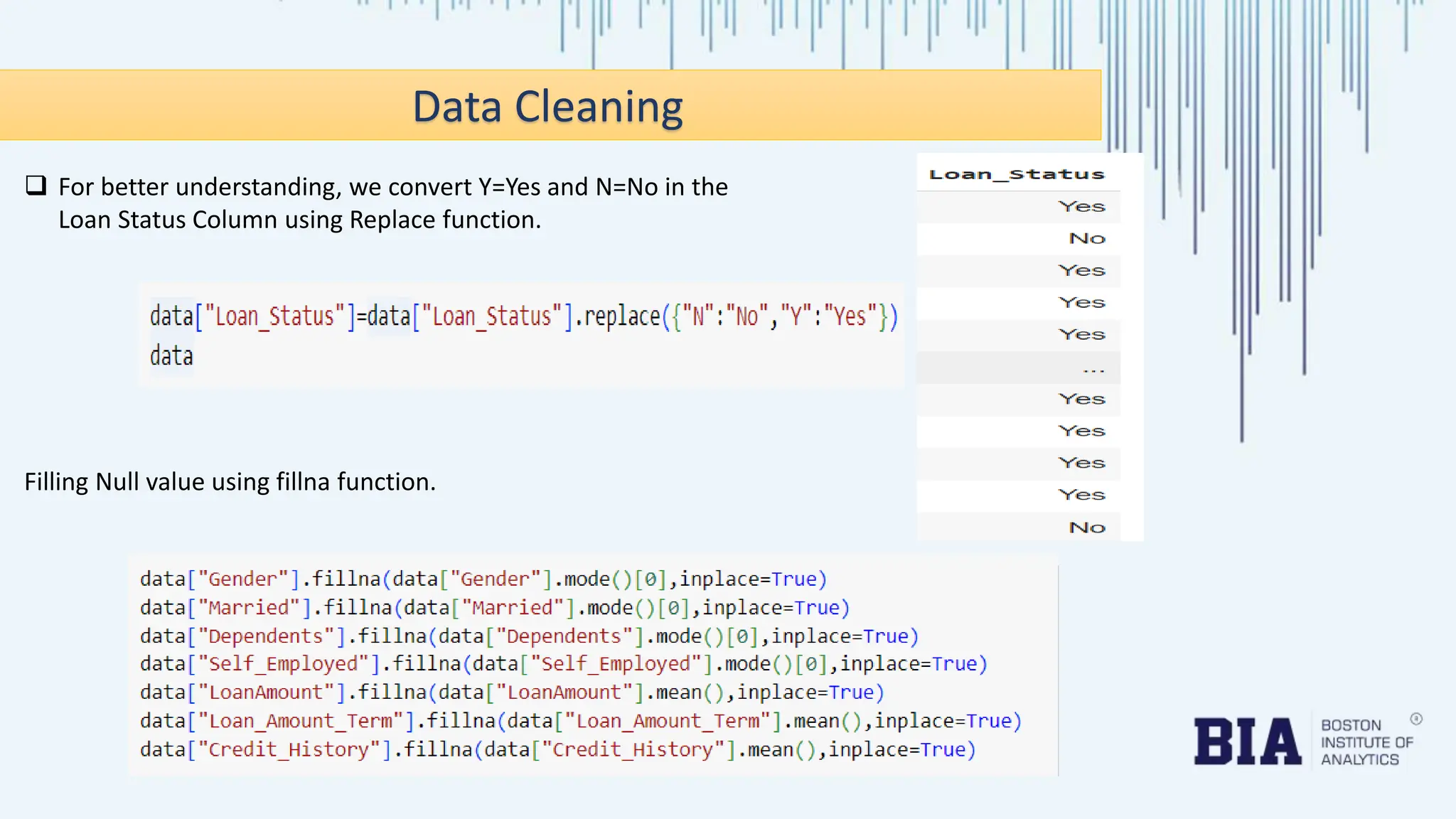Click the Loan_Amount_Term fillna code line
The width and height of the screenshot is (1456, 819).
click(580, 721)
